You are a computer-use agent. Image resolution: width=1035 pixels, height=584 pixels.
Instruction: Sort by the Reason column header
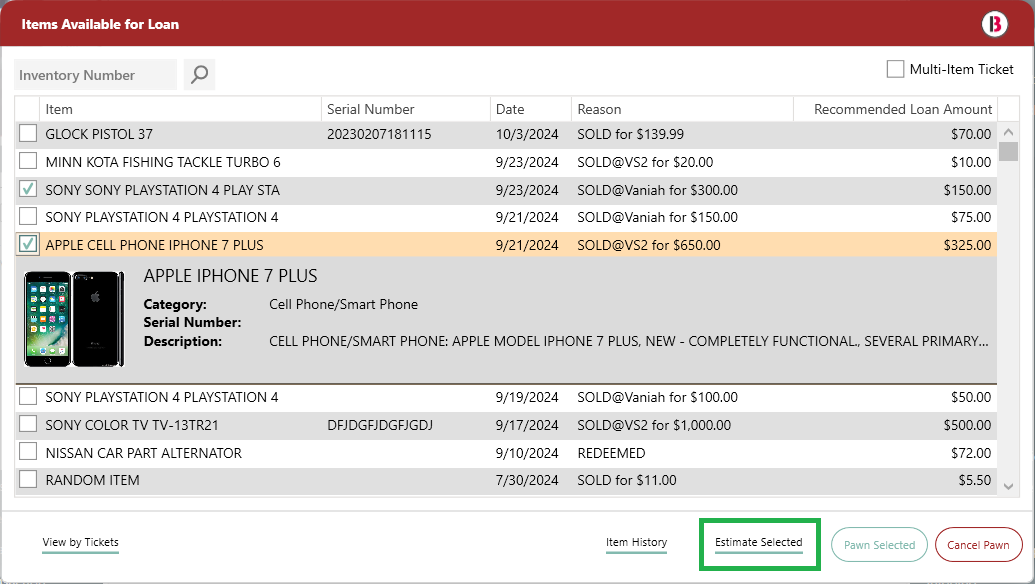683,109
